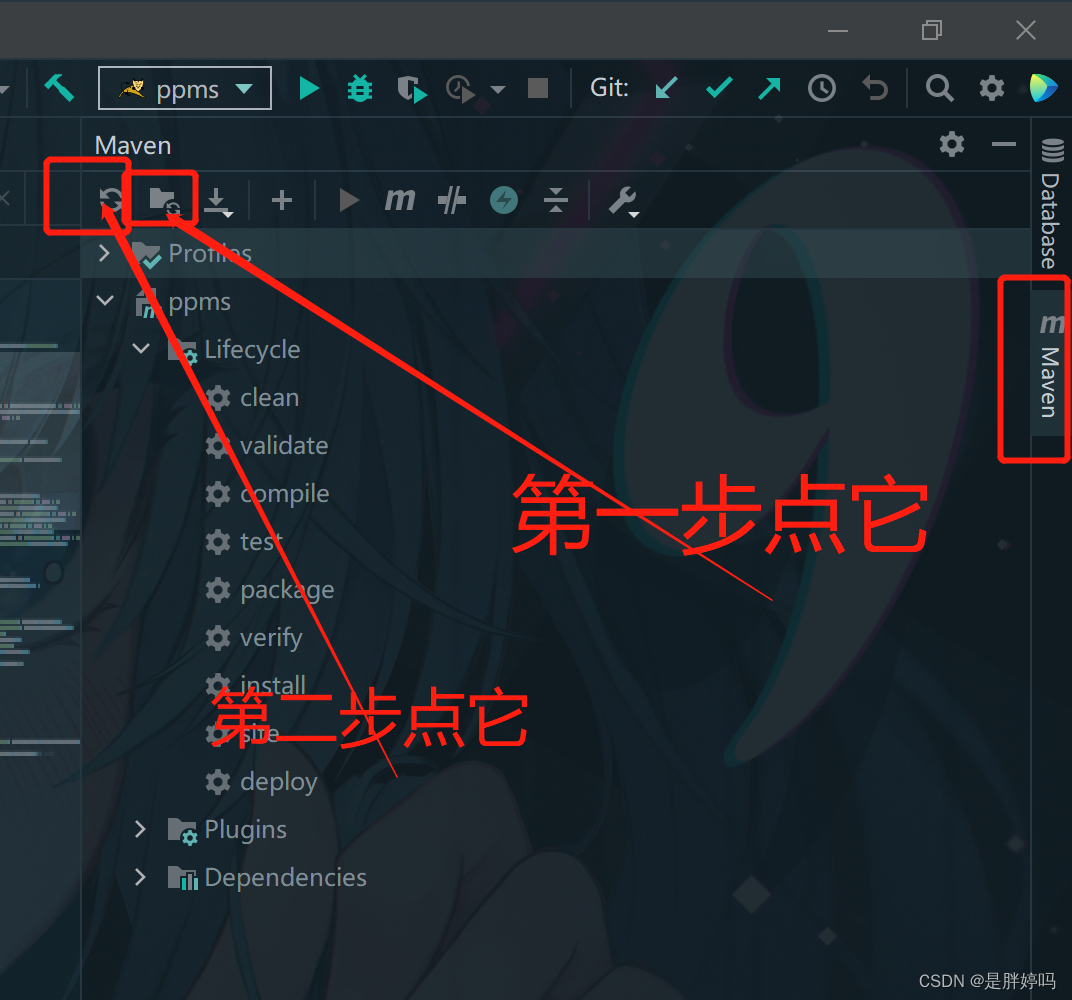Expand the Plugins tree node

140,829
